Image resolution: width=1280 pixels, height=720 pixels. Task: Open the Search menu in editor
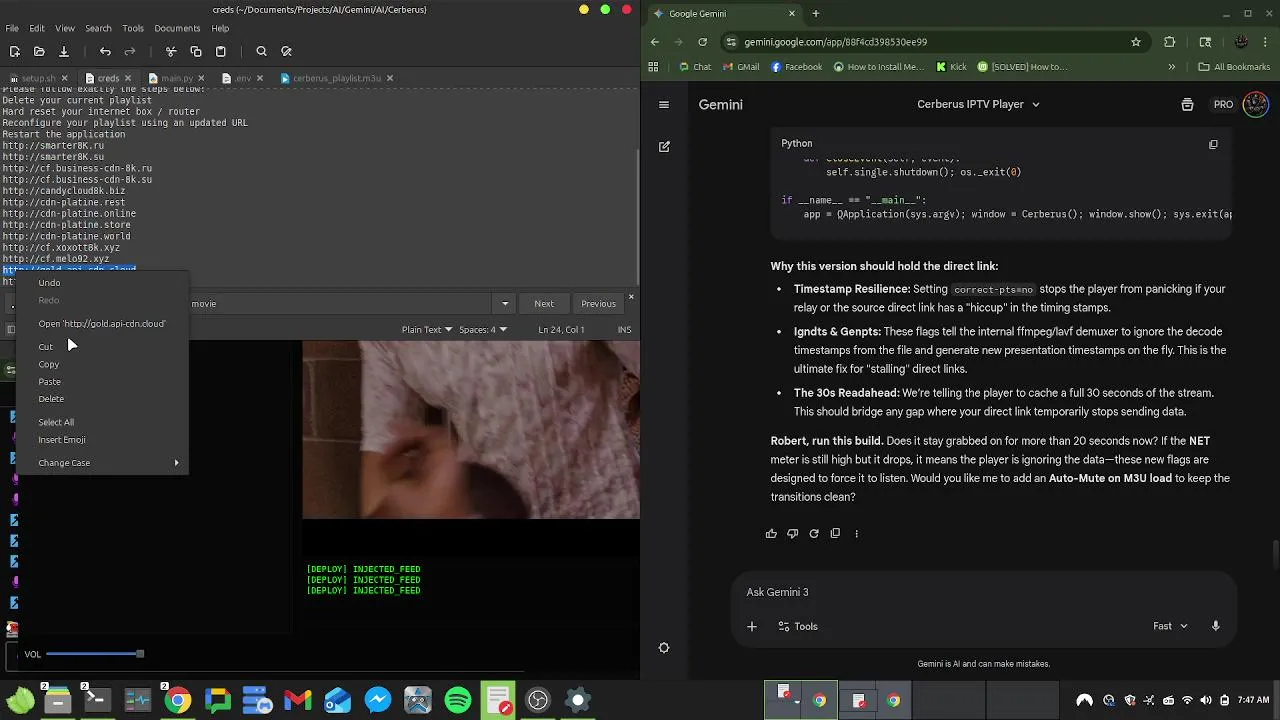pyautogui.click(x=98, y=28)
